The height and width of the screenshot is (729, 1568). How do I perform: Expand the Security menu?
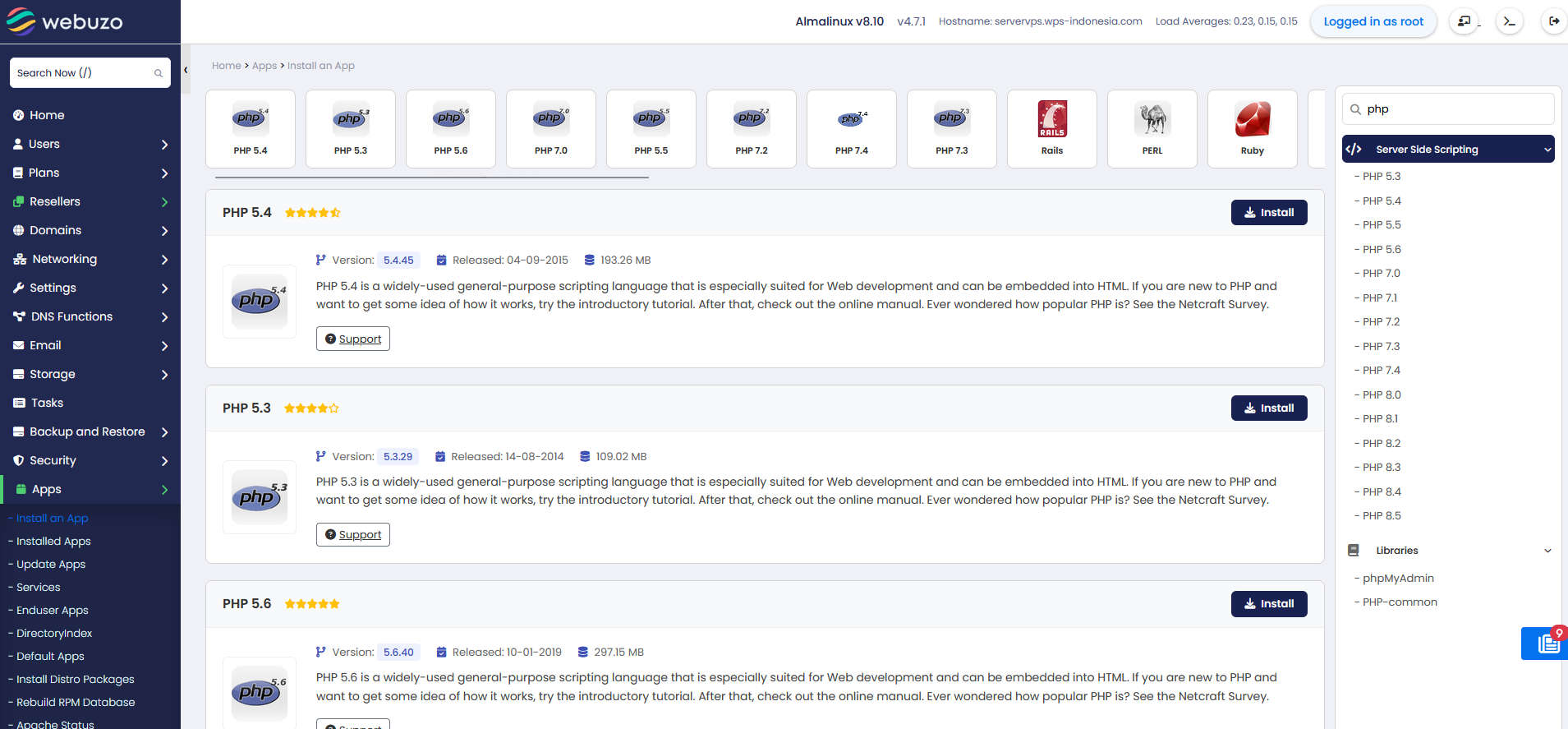tap(90, 460)
